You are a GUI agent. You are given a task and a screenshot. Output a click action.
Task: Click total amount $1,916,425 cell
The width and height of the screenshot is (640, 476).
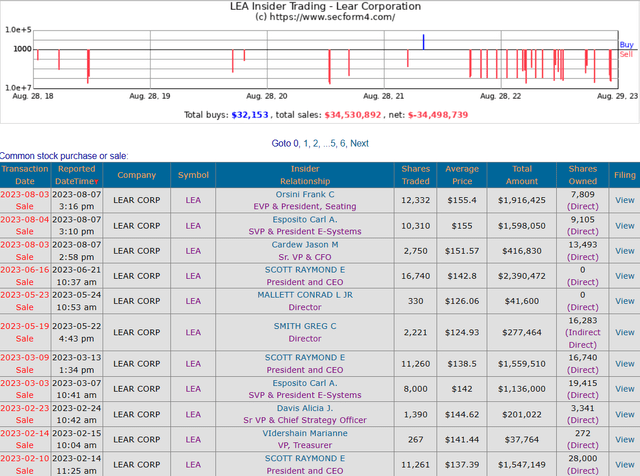point(522,200)
